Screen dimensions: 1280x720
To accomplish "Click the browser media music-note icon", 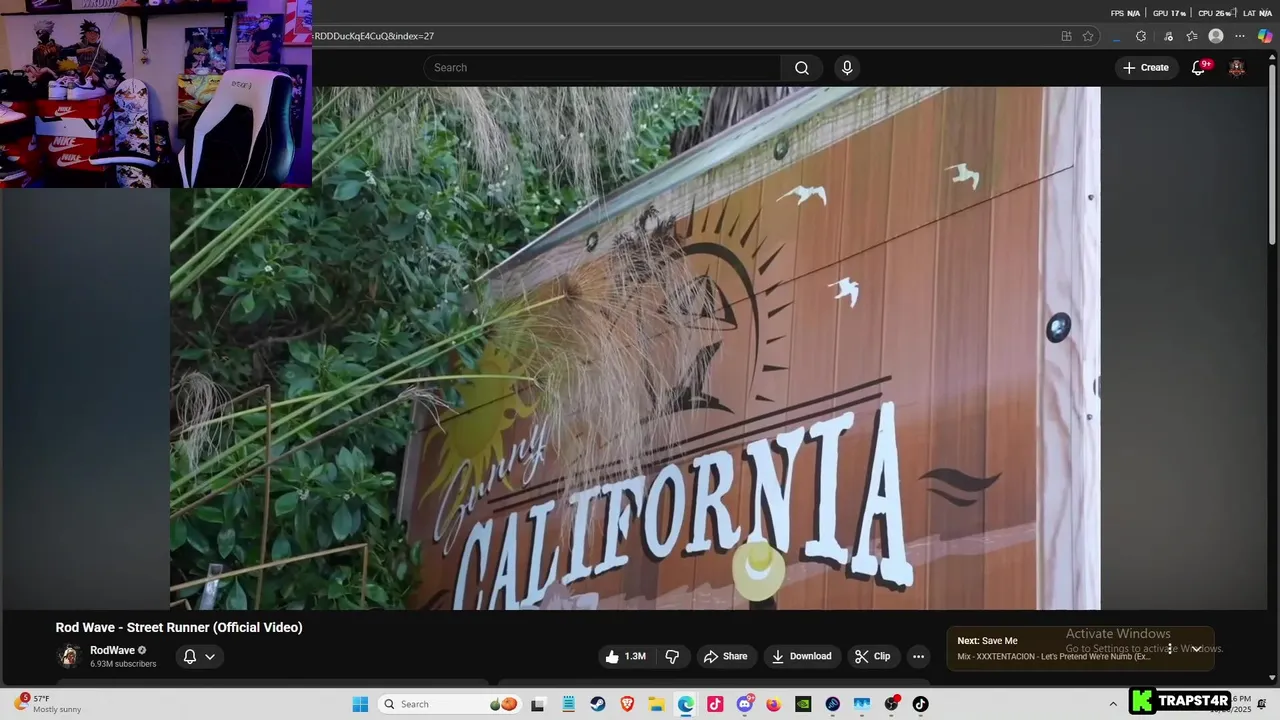I will tap(1168, 36).
